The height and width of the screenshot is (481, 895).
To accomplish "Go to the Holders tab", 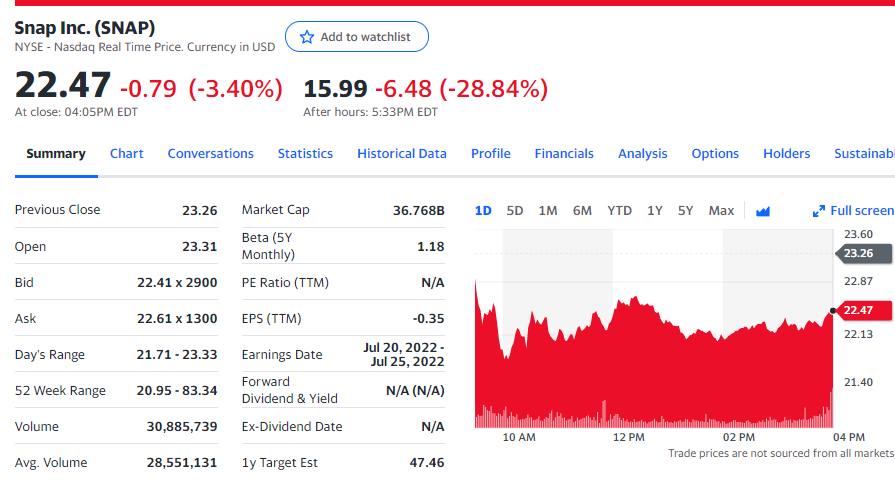I will click(787, 153).
